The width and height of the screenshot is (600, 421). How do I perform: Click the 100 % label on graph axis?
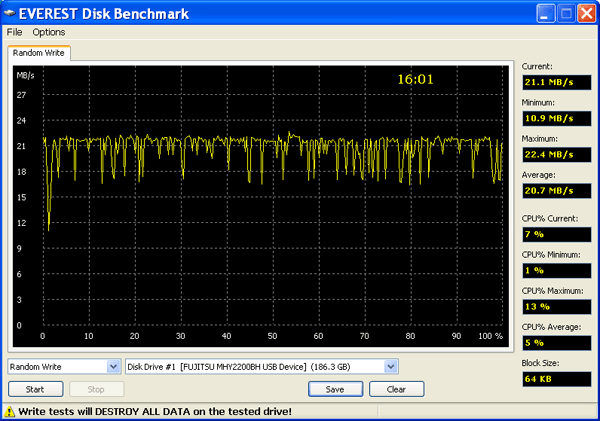coord(490,336)
